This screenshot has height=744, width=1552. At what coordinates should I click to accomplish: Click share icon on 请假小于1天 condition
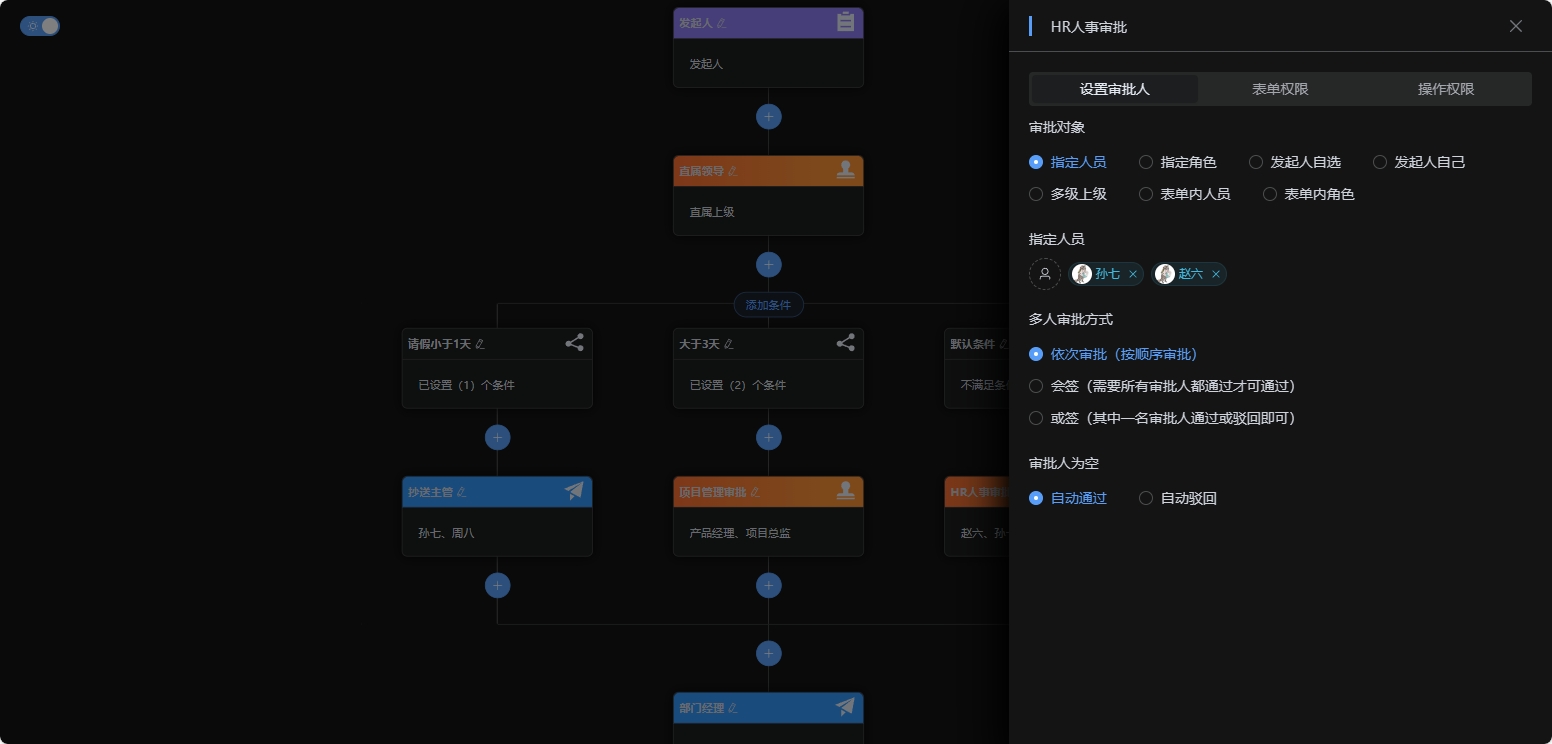(x=574, y=343)
